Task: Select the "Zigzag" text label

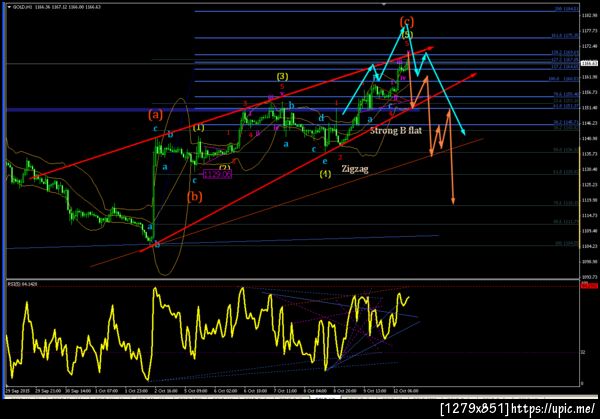Action: (x=355, y=169)
